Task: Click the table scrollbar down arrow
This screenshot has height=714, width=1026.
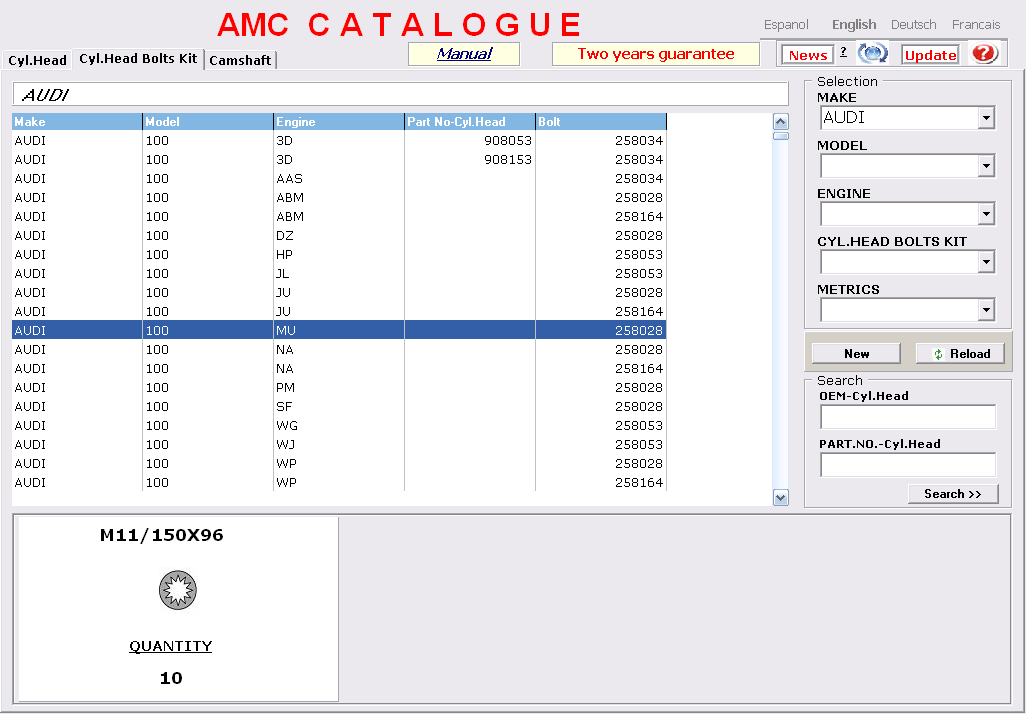Action: tap(781, 497)
